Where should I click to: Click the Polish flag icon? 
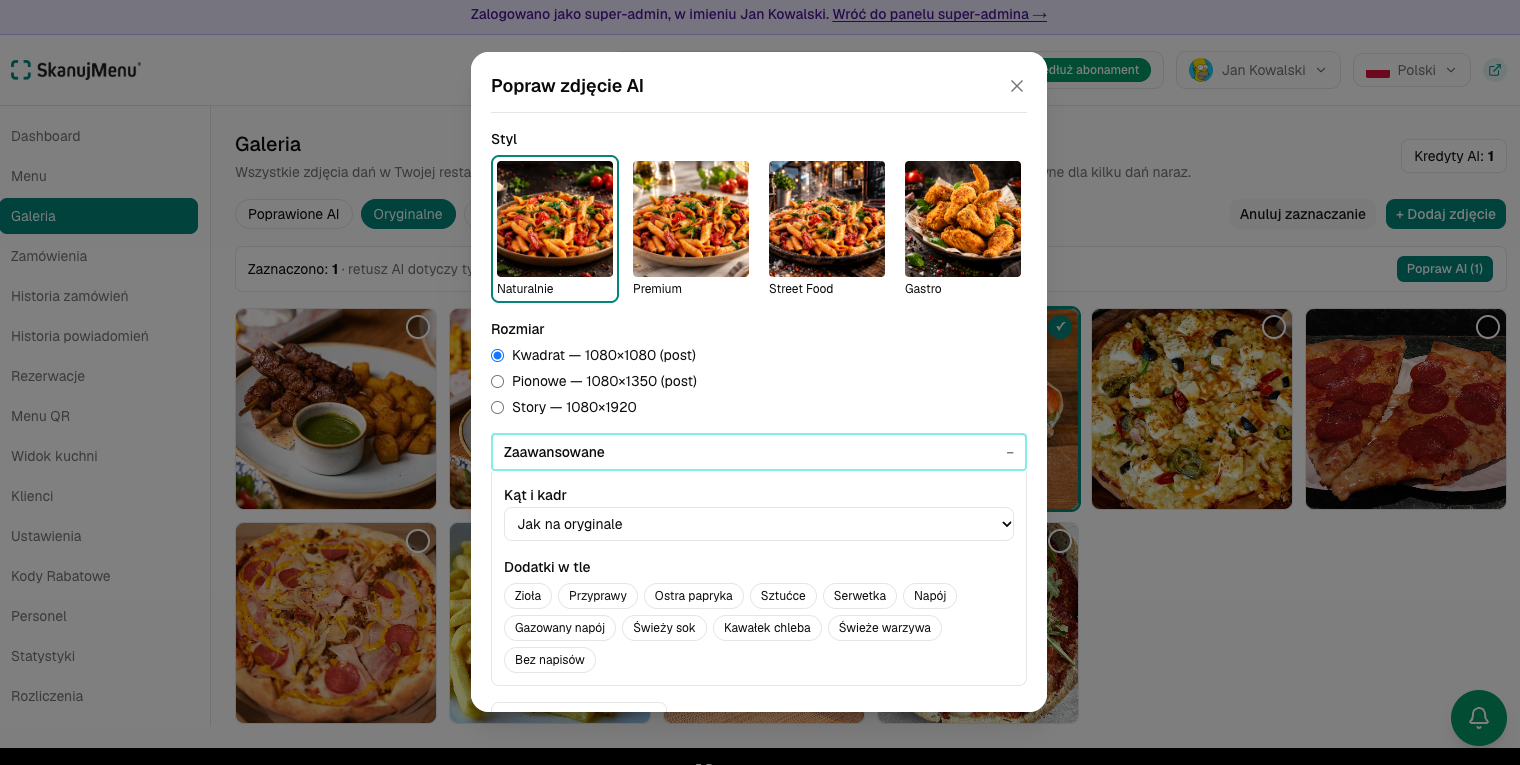point(1378,71)
